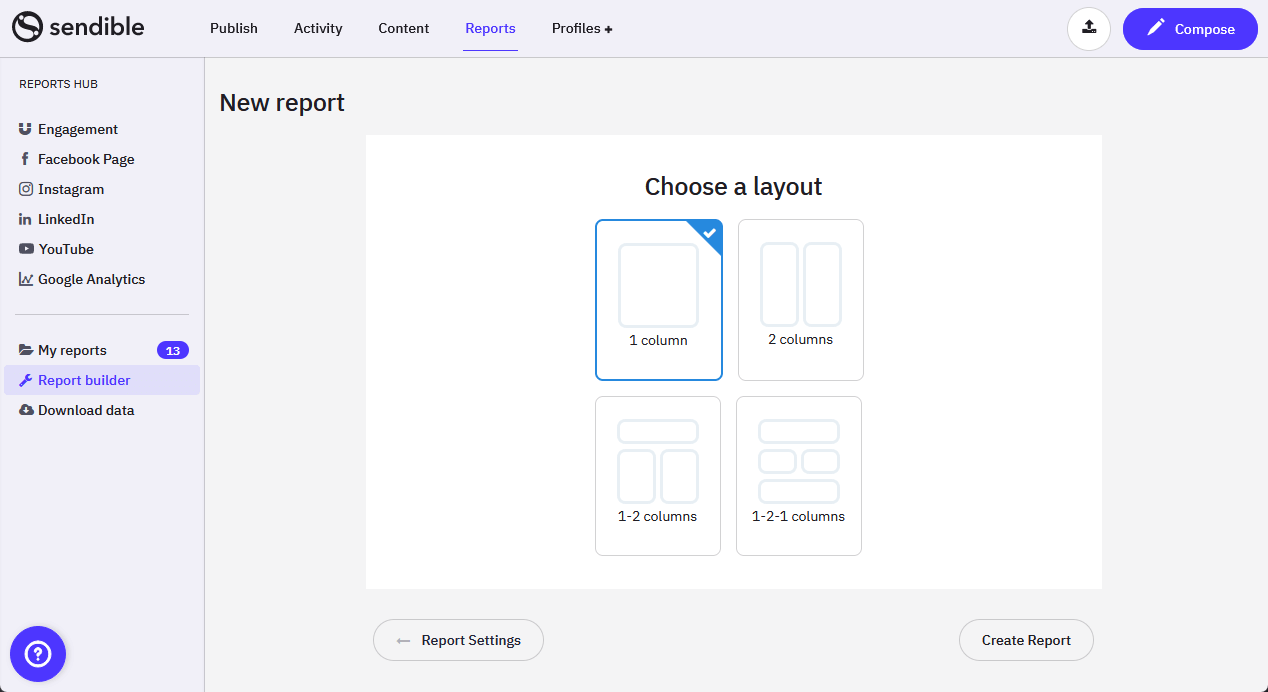This screenshot has width=1268, height=692.
Task: Go back to Report Settings
Action: tap(458, 640)
